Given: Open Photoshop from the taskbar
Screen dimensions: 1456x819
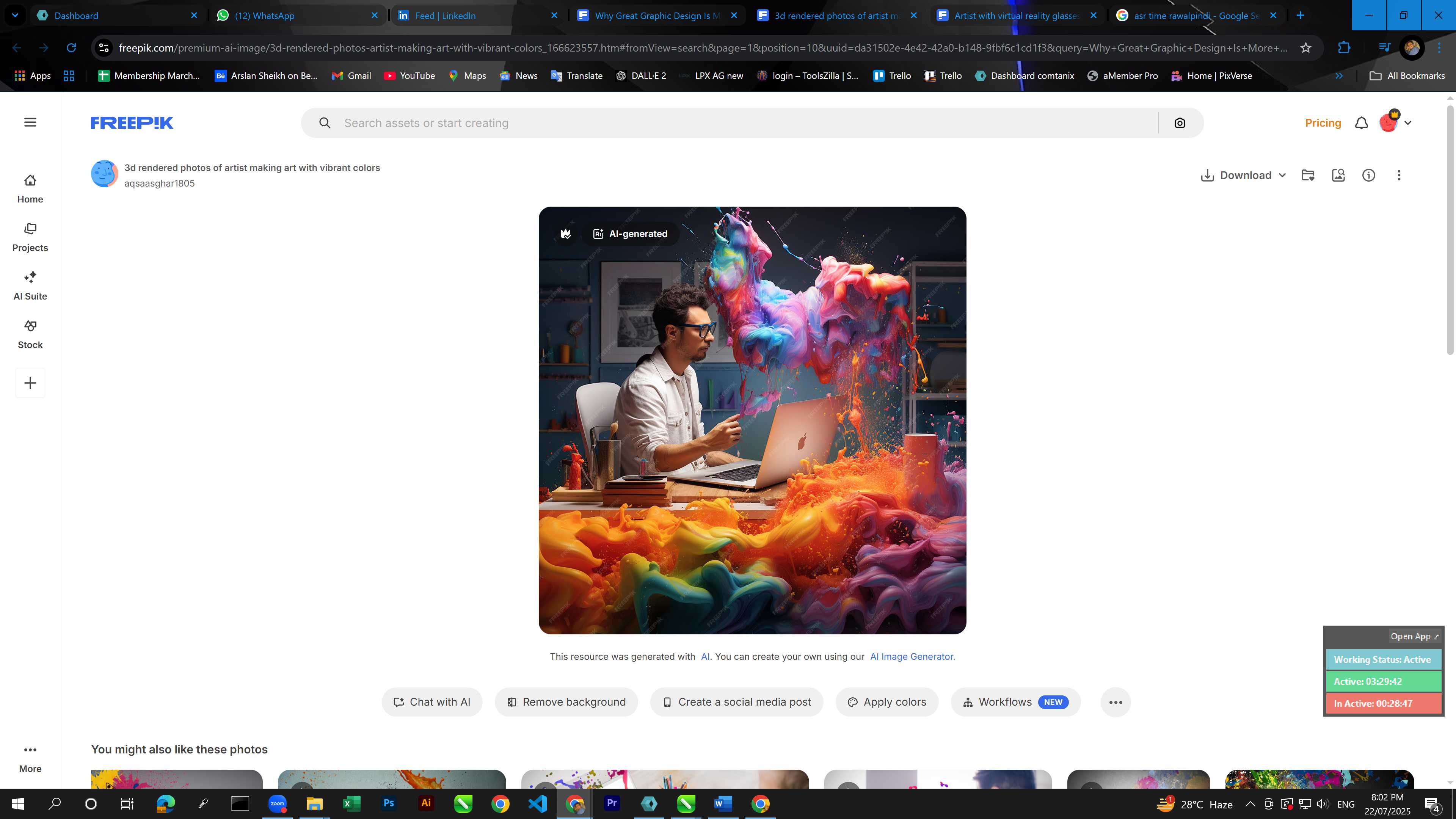Looking at the screenshot, I should [x=389, y=804].
